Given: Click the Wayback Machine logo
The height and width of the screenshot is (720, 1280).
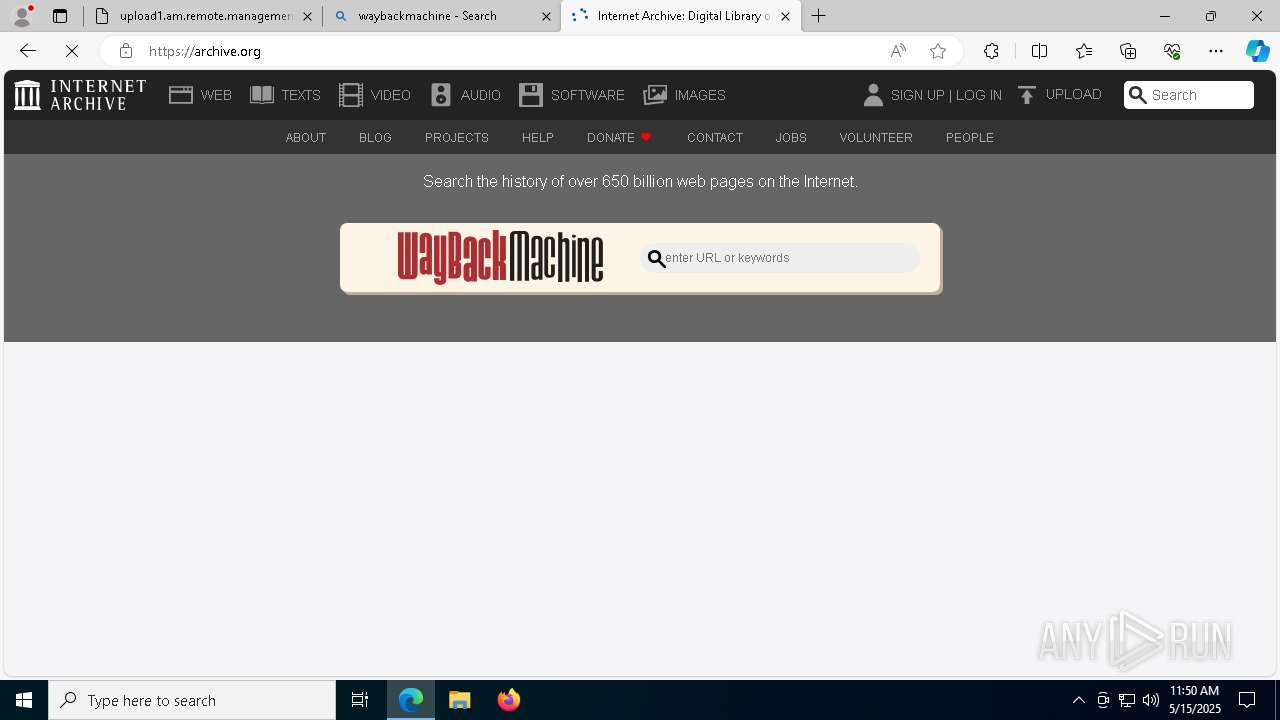Looking at the screenshot, I should pyautogui.click(x=500, y=258).
